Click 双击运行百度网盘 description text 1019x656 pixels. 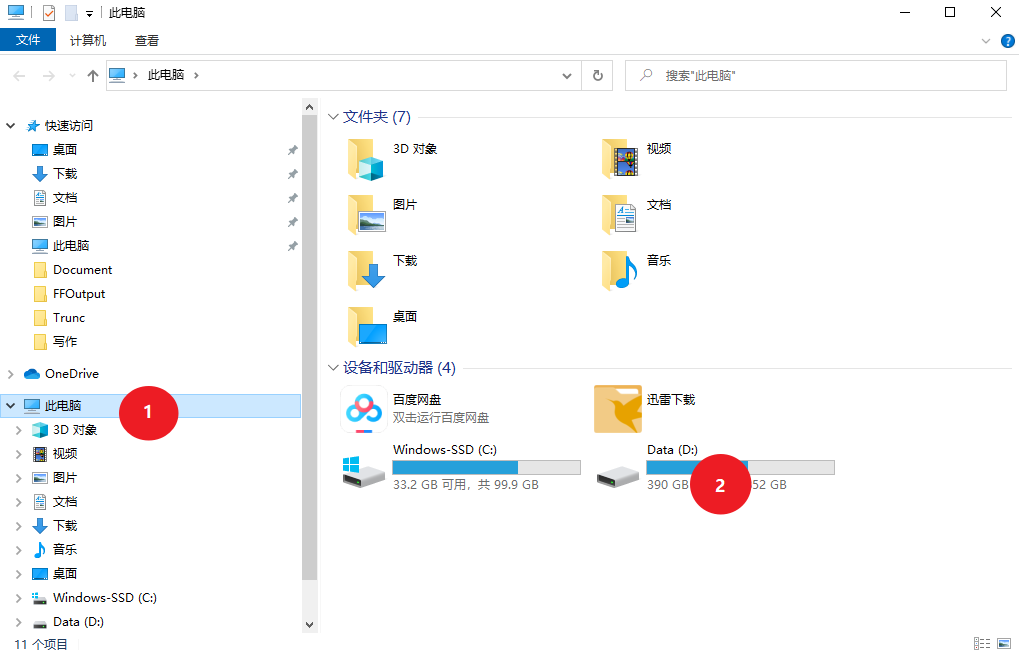[x=441, y=418]
